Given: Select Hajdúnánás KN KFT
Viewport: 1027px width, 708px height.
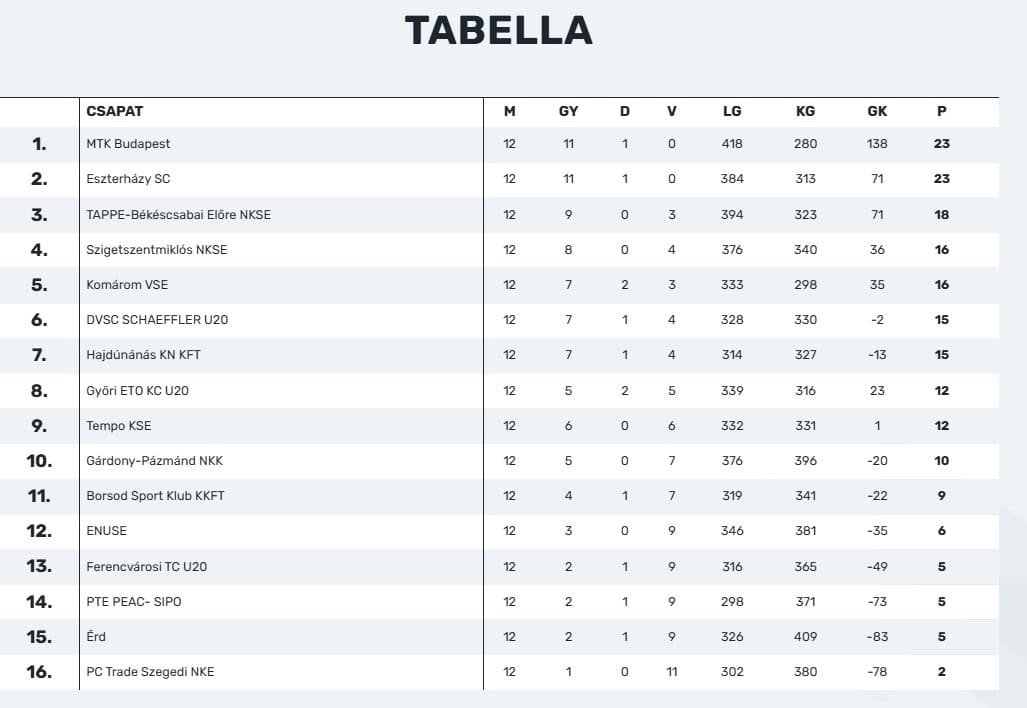Looking at the screenshot, I should pyautogui.click(x=143, y=355).
